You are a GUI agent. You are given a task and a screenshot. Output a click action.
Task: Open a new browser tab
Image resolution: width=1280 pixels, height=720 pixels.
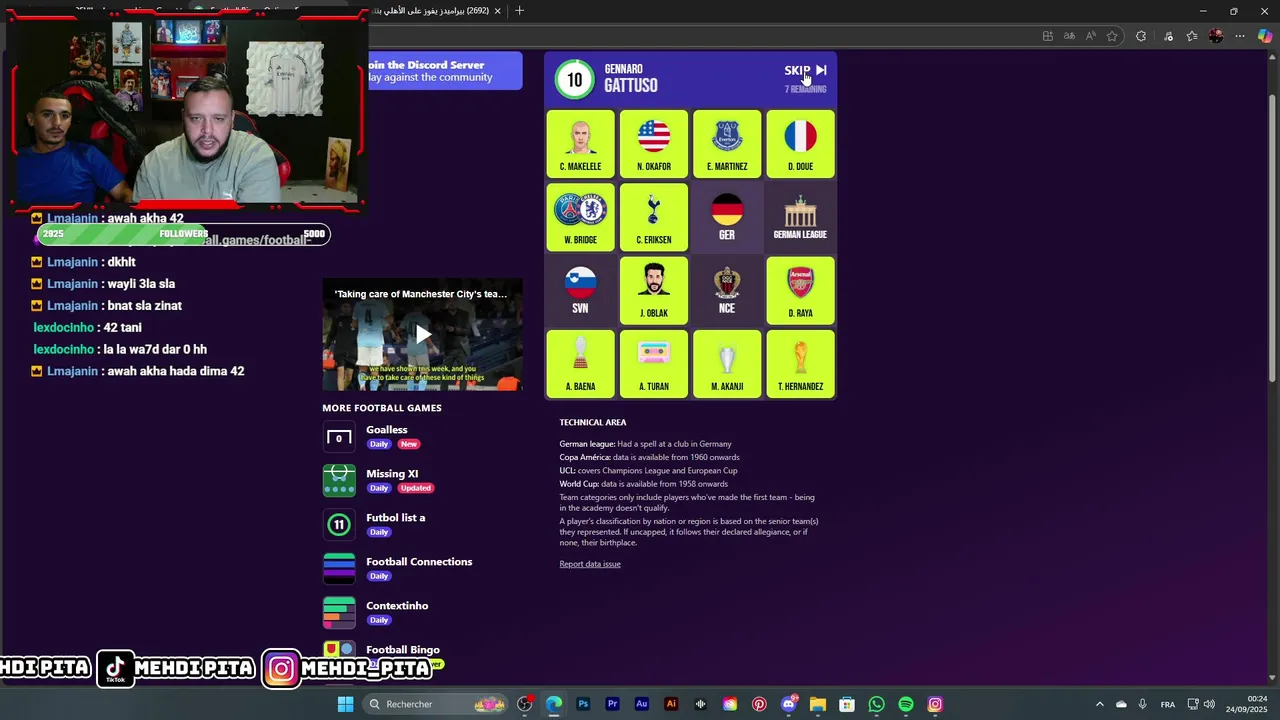[x=519, y=11]
